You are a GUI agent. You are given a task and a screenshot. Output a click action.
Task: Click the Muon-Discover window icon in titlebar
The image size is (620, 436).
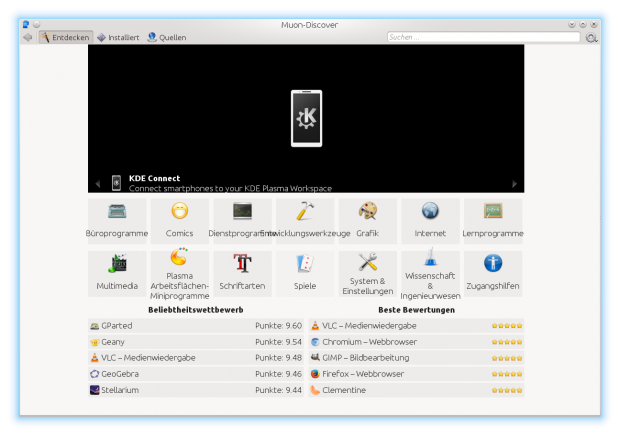point(26,25)
